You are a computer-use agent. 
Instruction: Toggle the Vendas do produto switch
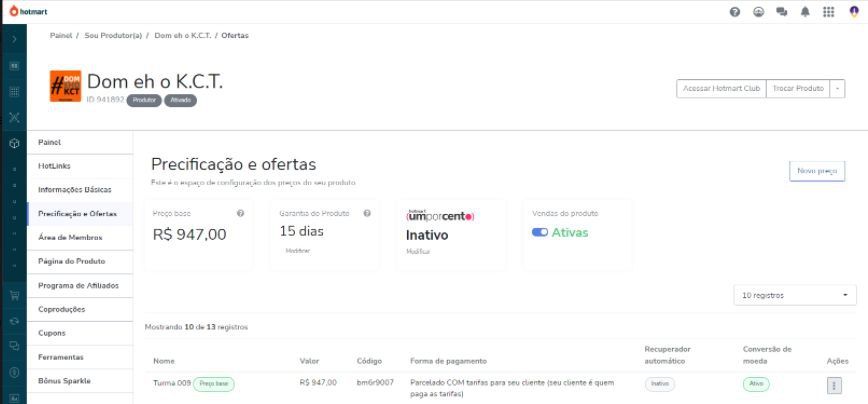[540, 232]
